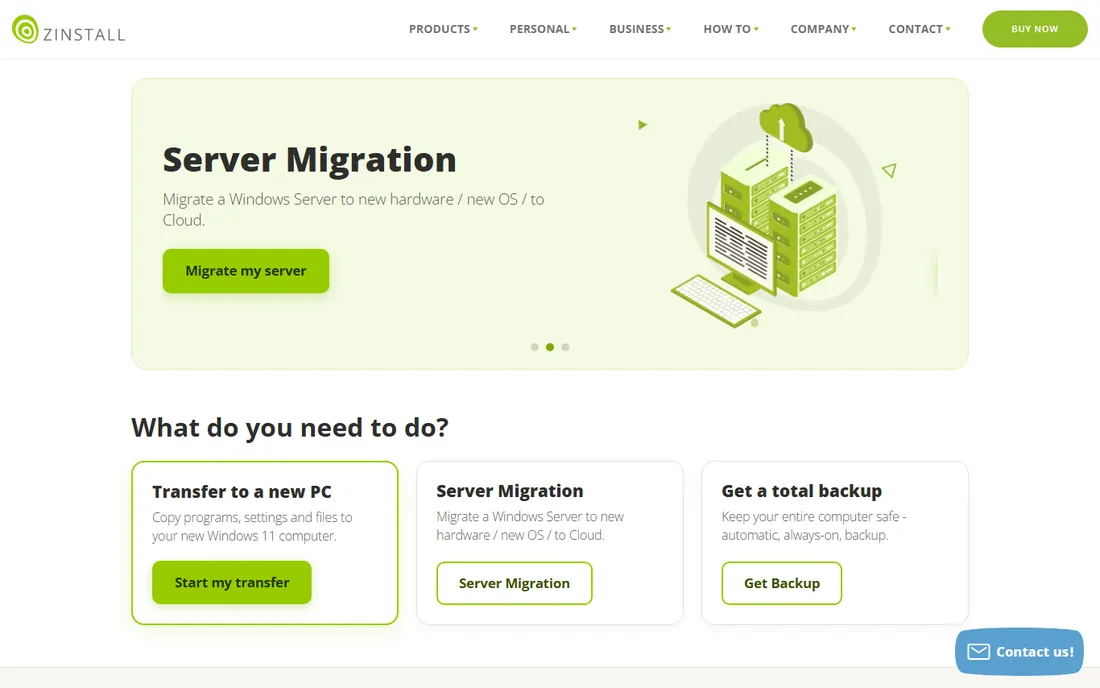Click the Server Migration banner heading

(309, 160)
